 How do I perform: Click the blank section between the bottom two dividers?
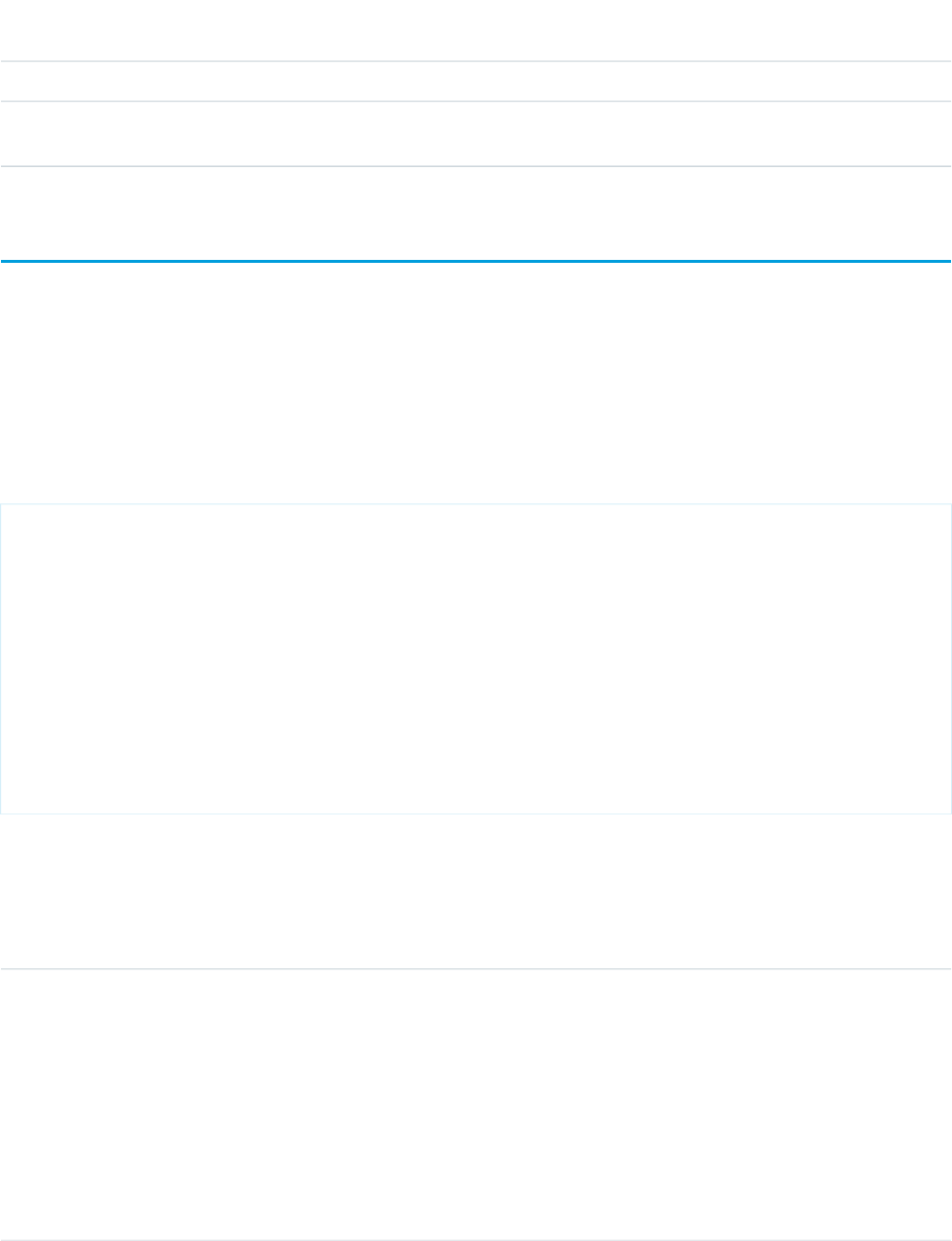[475, 1104]
